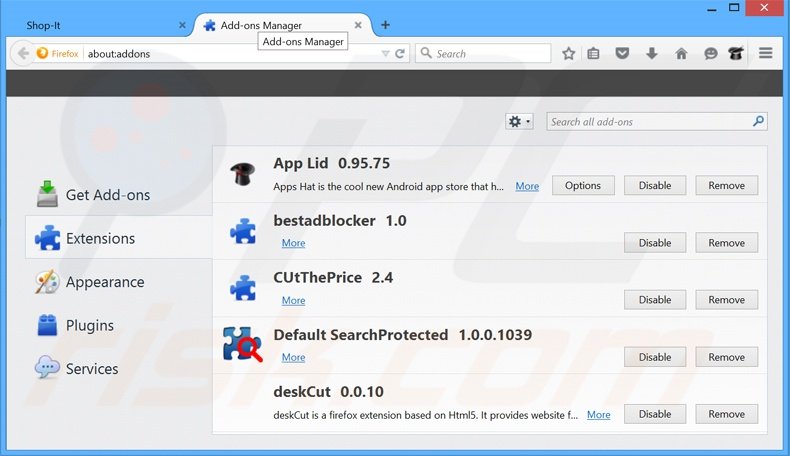Remove the bestadblocker extension

tap(727, 243)
